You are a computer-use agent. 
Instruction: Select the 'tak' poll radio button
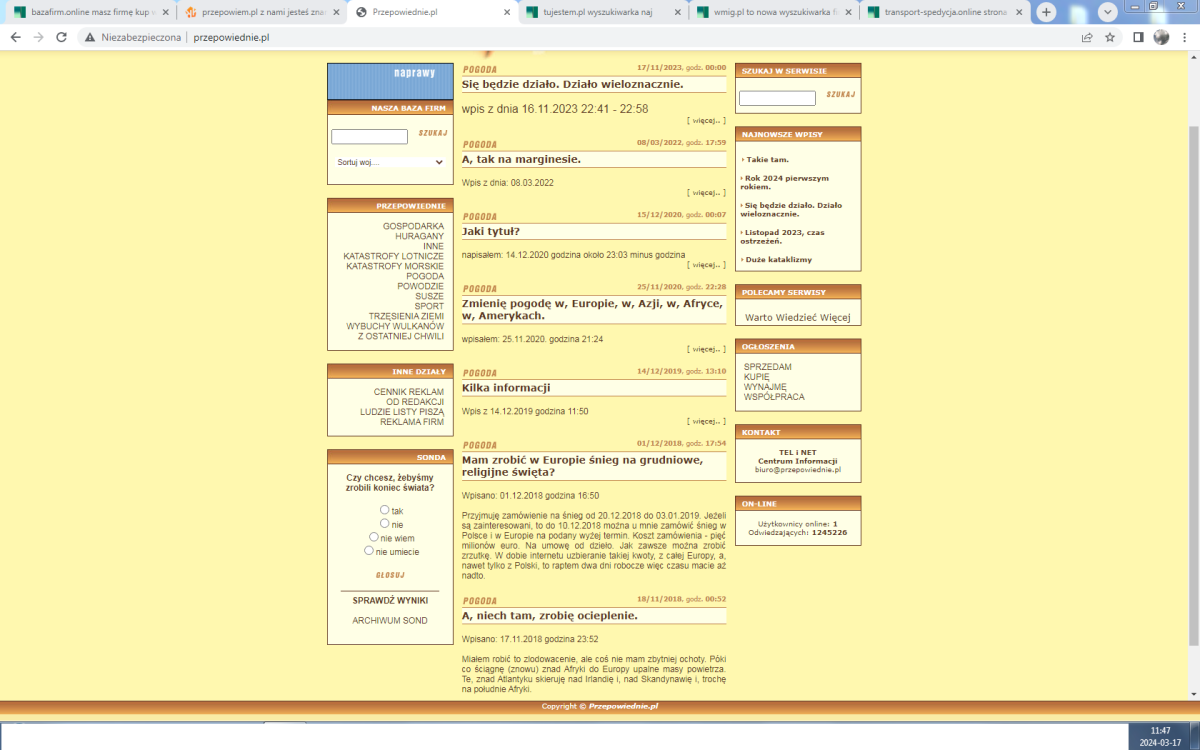[384, 510]
